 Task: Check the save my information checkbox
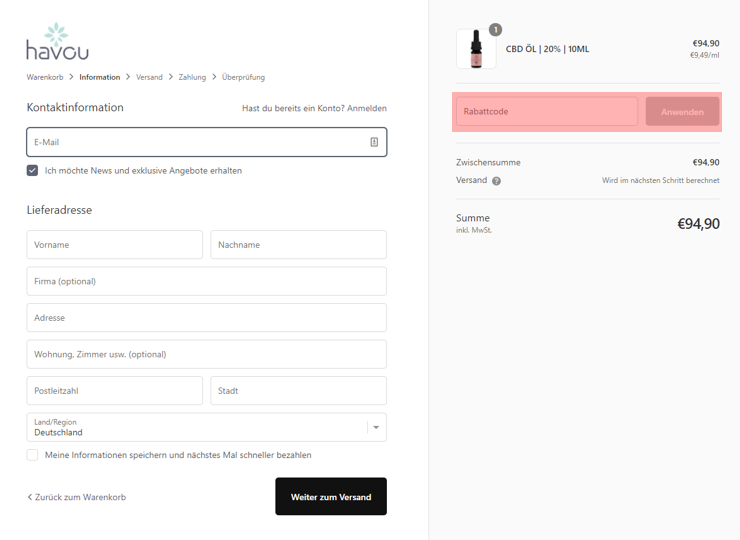coord(32,455)
